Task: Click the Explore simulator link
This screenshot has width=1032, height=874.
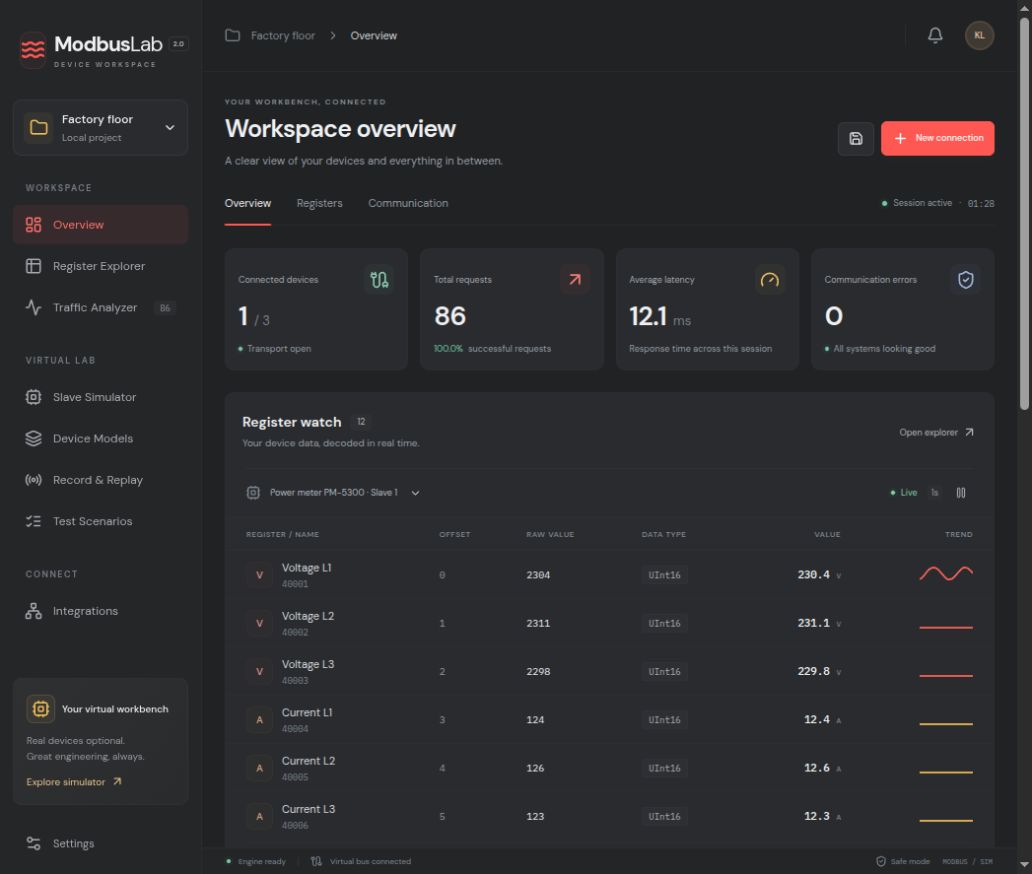Action: (74, 782)
